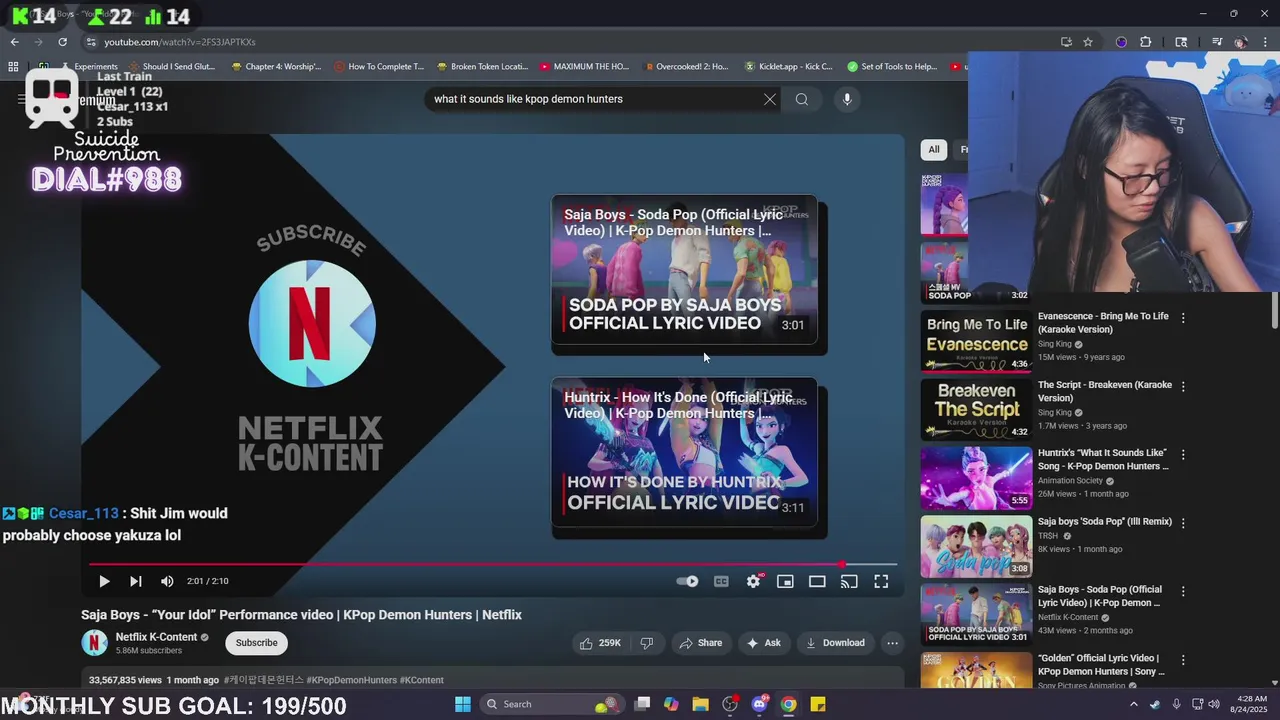Reload the current page
The width and height of the screenshot is (1280, 720).
62,42
